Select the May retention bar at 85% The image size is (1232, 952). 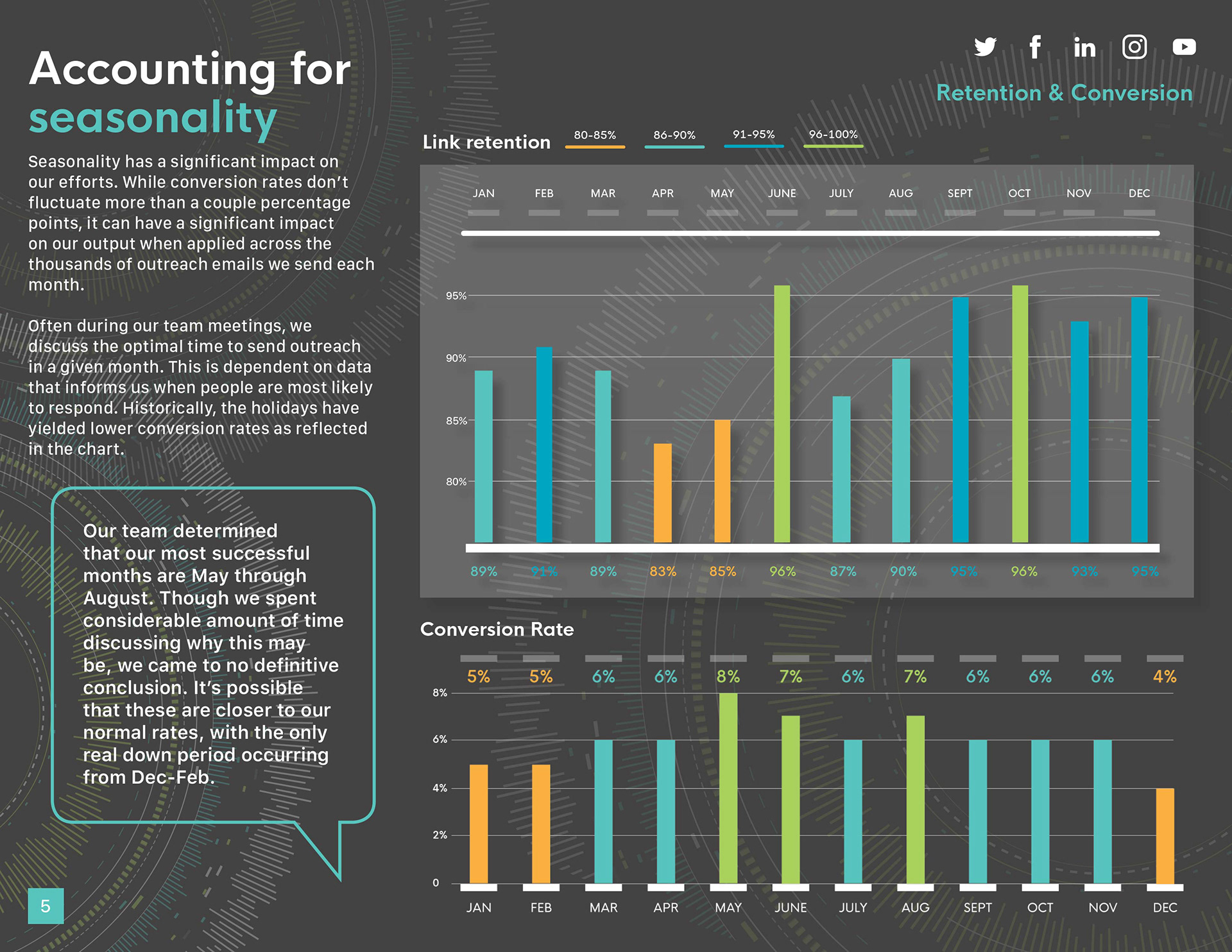(723, 481)
